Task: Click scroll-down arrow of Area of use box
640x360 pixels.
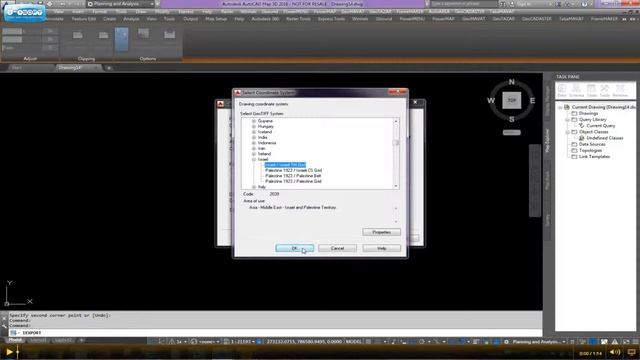Action: pos(396,222)
